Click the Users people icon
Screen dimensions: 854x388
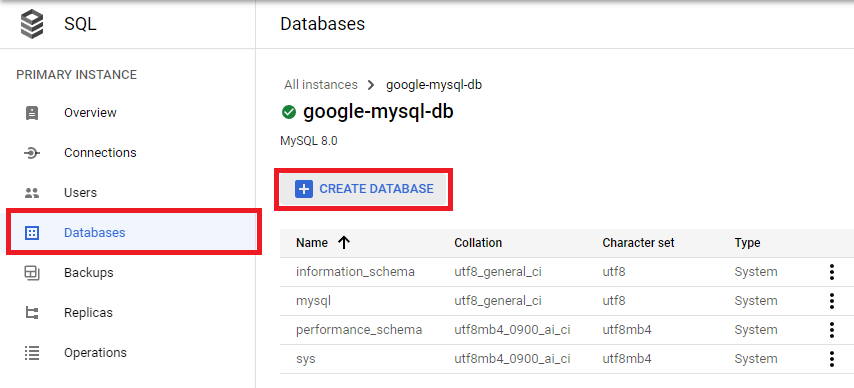point(32,192)
